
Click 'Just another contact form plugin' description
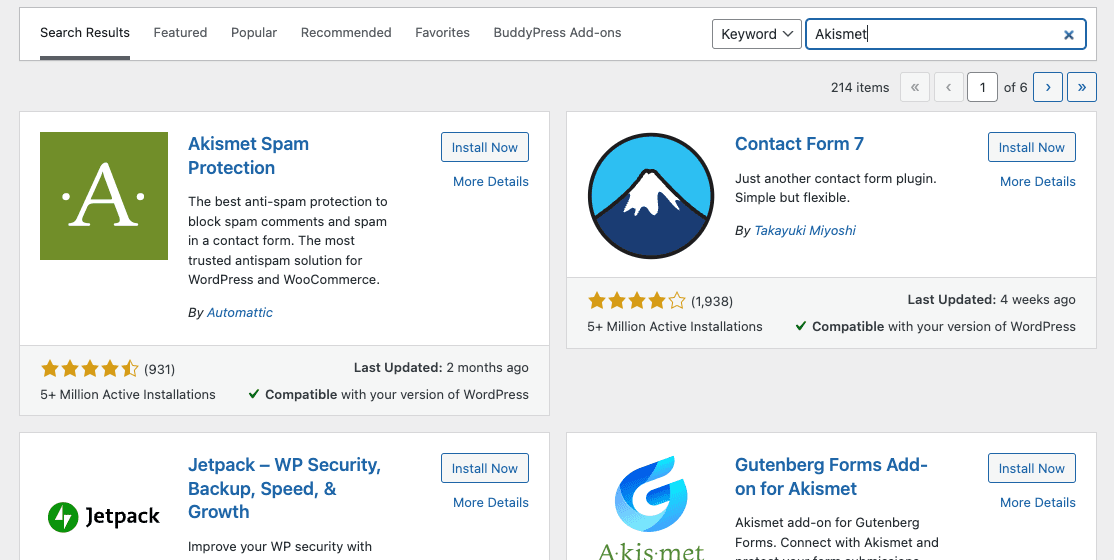point(836,188)
